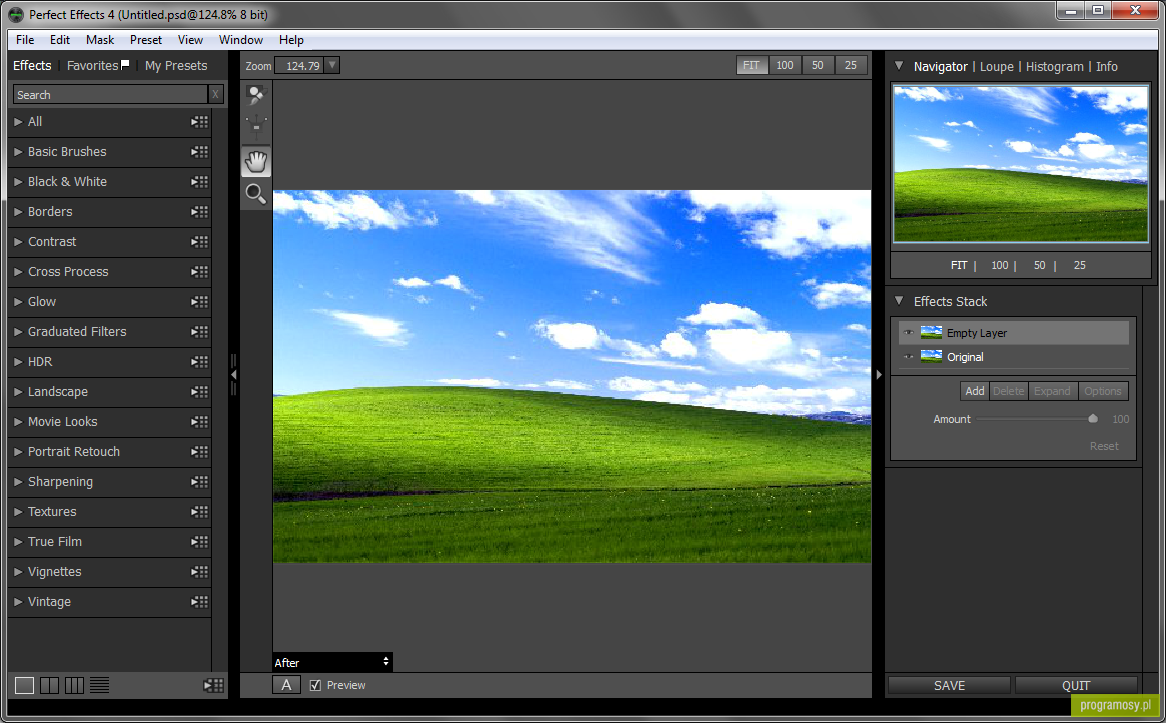Switch to the Histogram tab

coord(1054,66)
